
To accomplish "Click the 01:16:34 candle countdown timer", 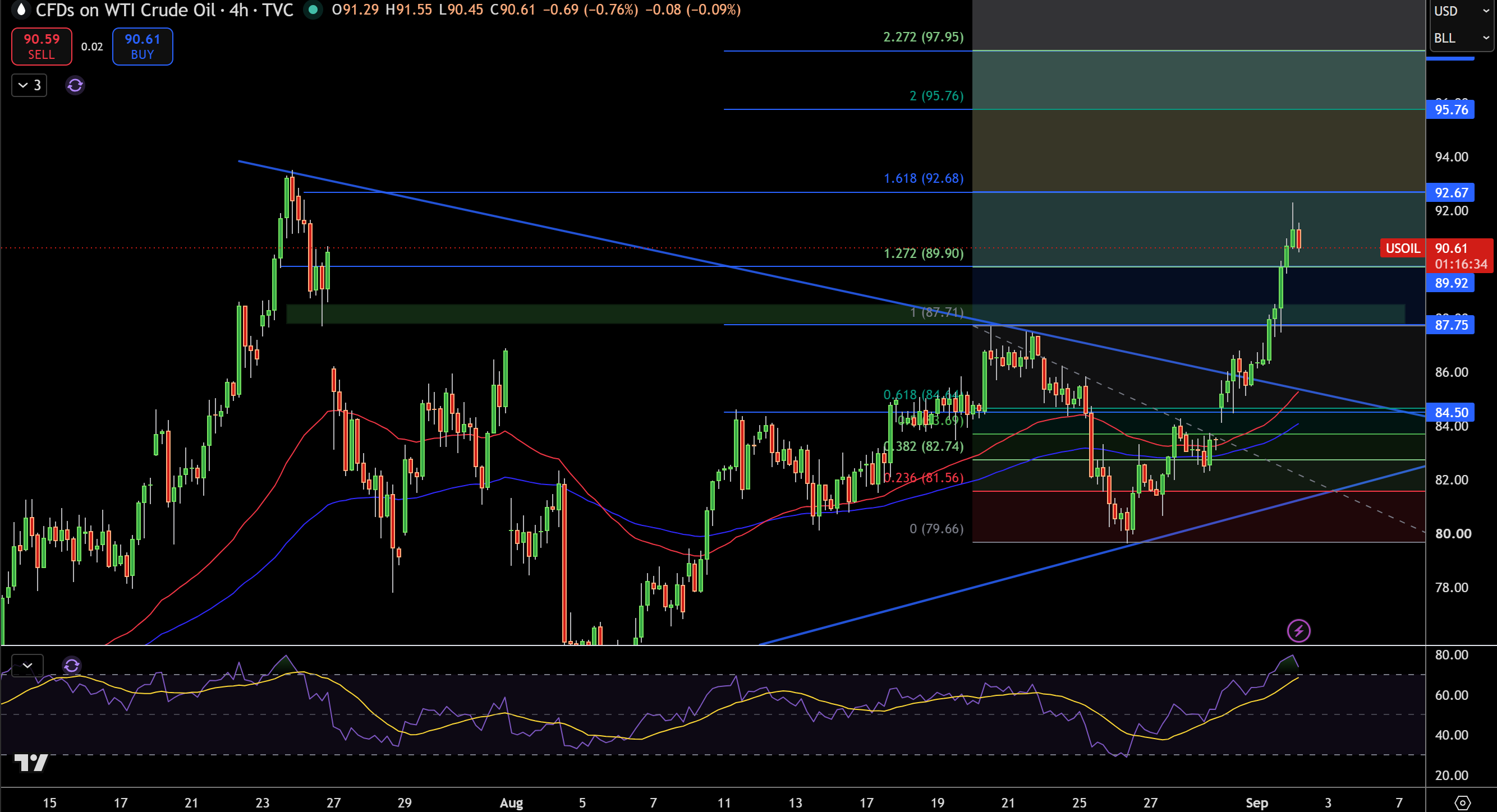I will [1461, 264].
